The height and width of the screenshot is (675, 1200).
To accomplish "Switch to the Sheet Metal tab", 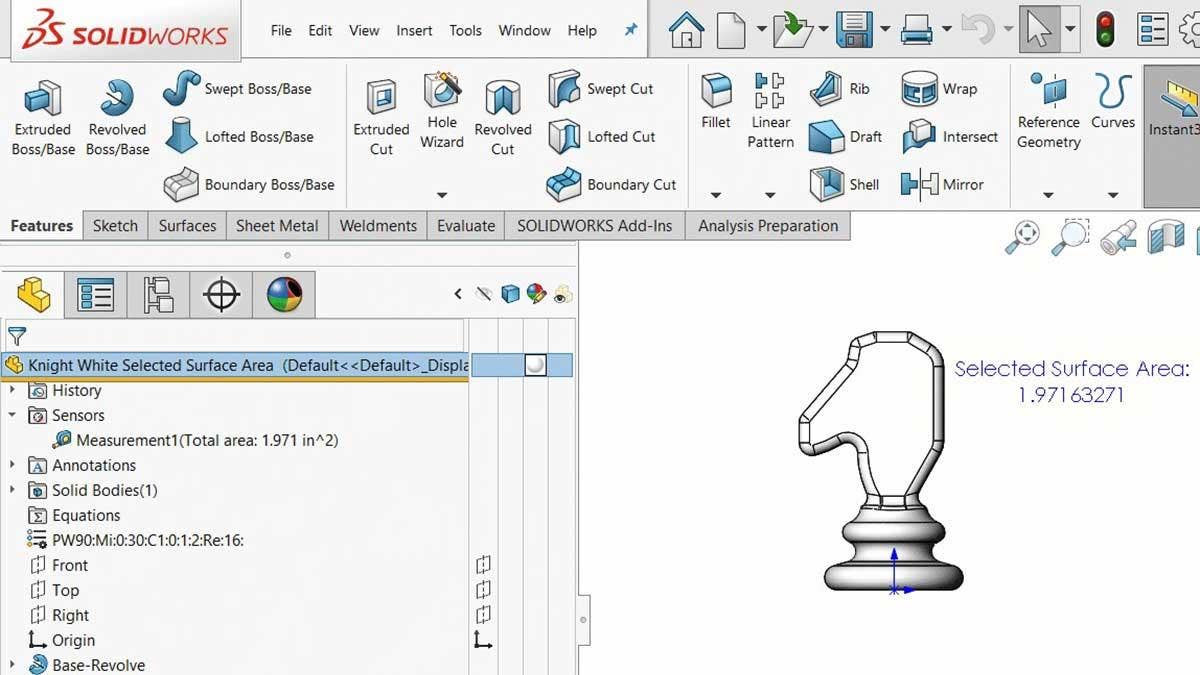I will click(277, 226).
